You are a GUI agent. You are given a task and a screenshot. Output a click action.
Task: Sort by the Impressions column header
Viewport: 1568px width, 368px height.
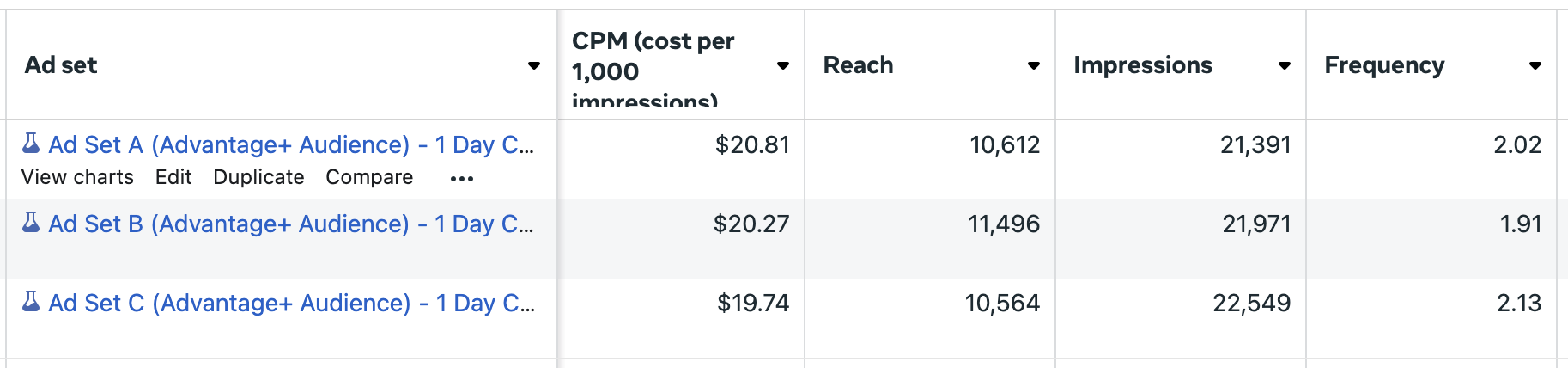click(x=1143, y=65)
